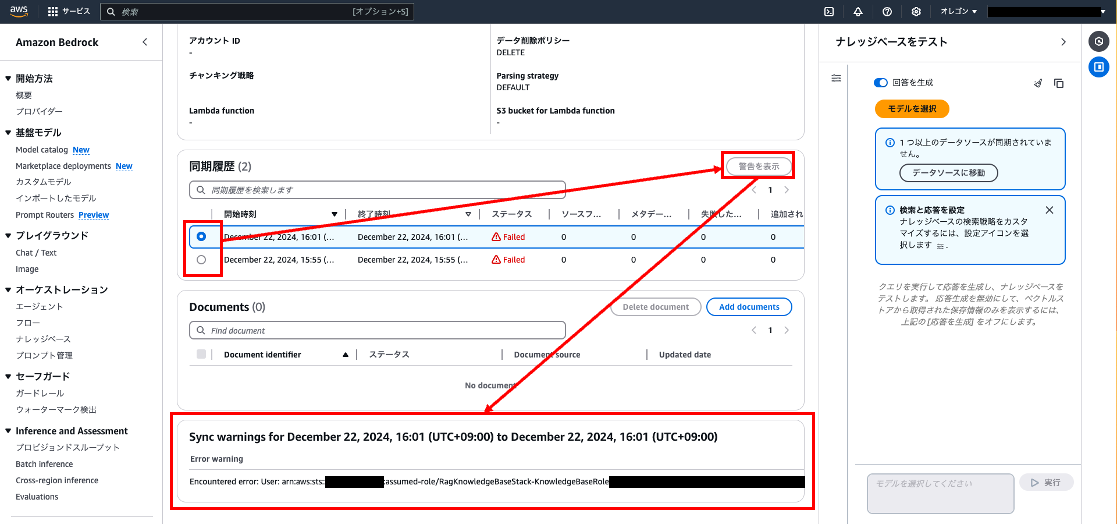Screen dimensions: 1117x524
Task: Go to next page of Documents
Action: pos(786,330)
